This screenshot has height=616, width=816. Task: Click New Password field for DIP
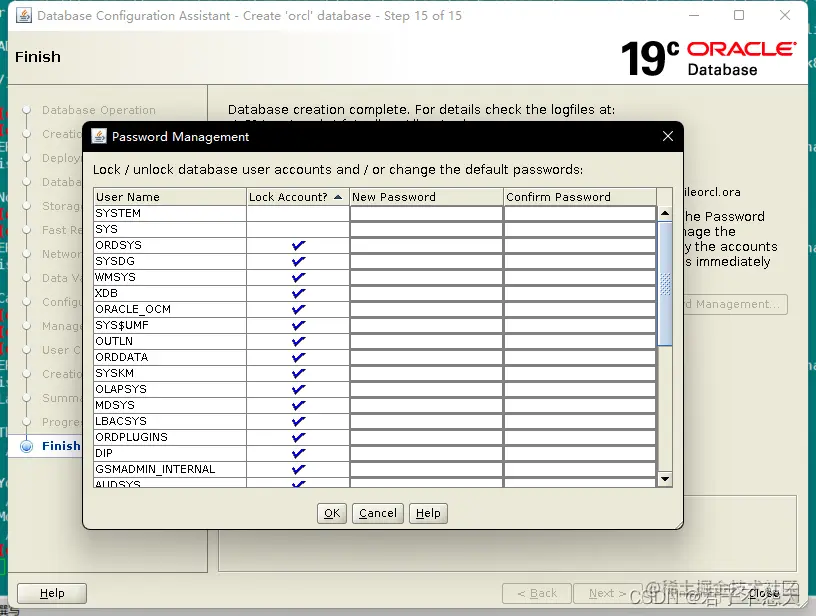pos(426,453)
